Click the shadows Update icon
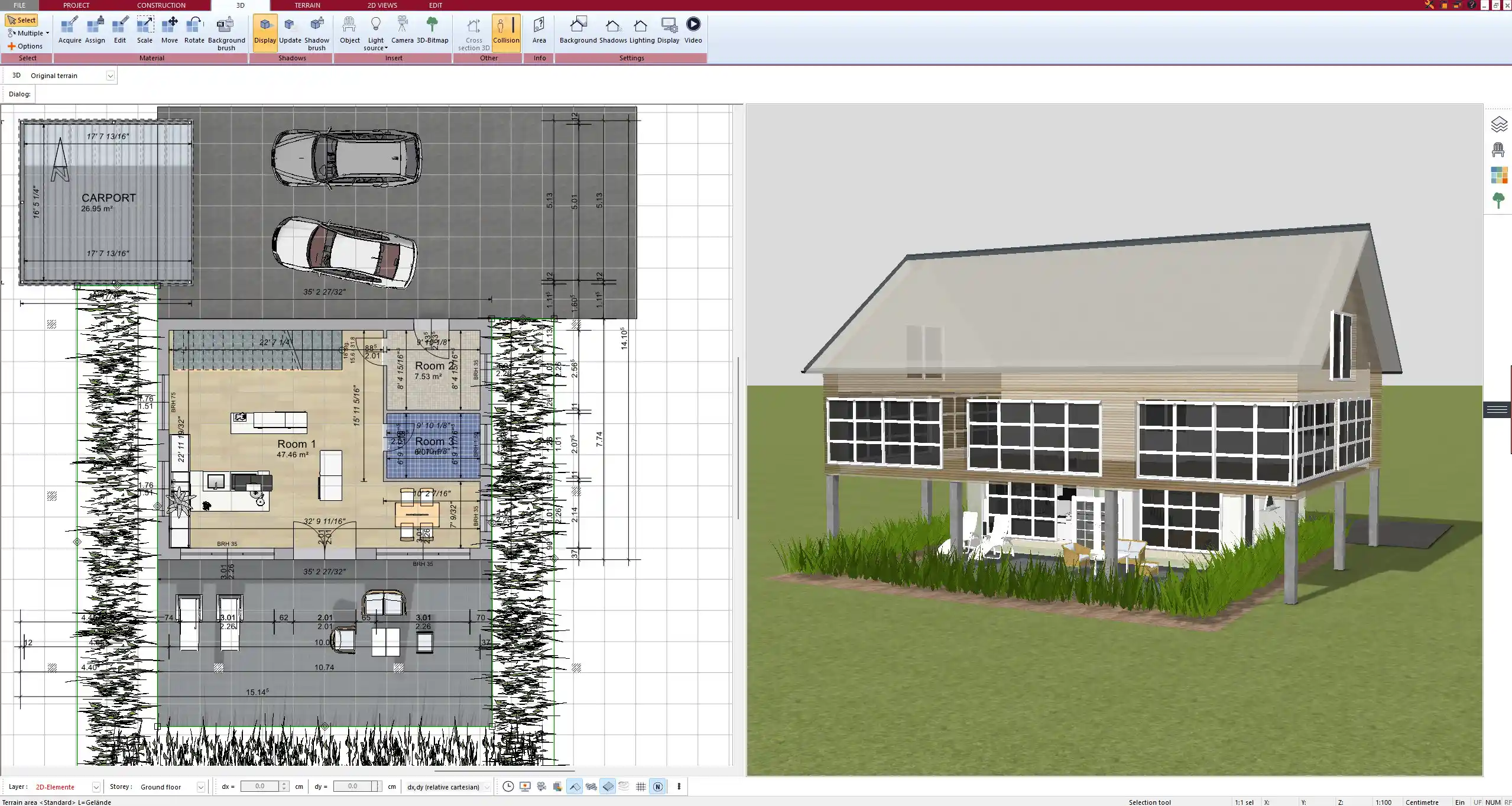 click(290, 30)
